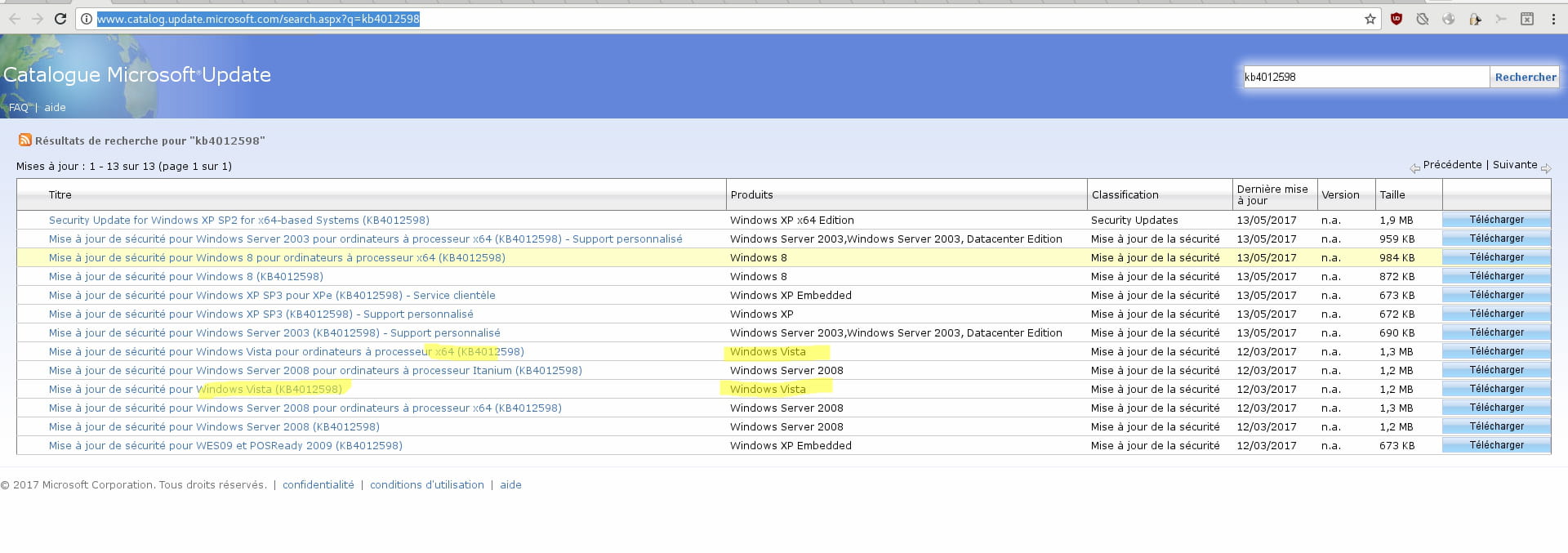
Task: Open Windows Server 2008 x64 update link
Action: (x=305, y=408)
